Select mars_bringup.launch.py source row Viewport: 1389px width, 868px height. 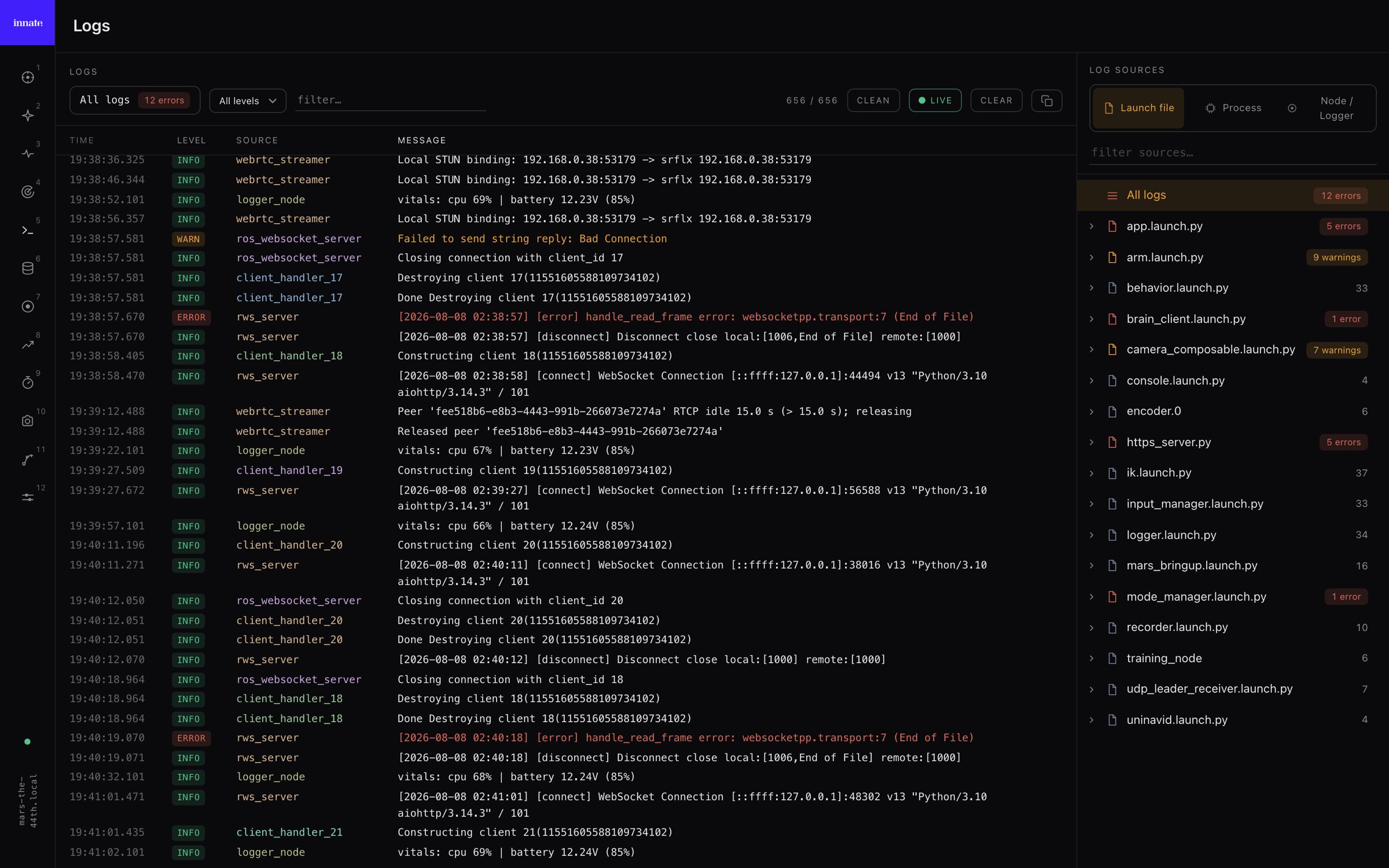point(1233,566)
